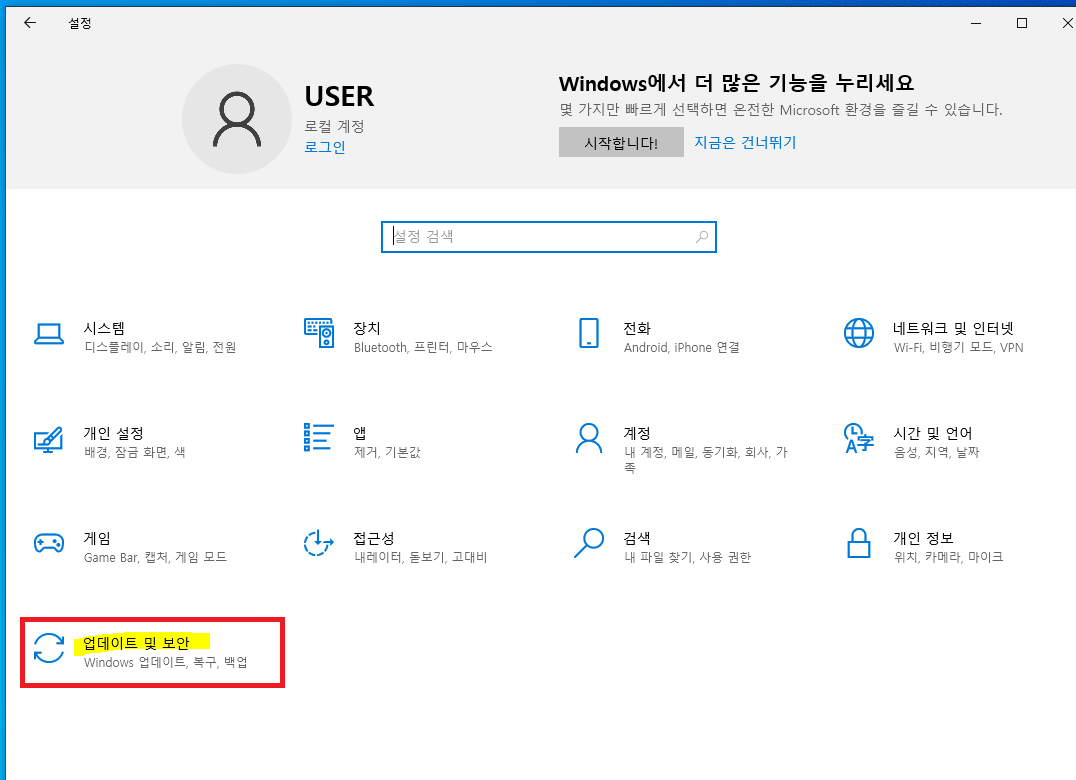This screenshot has height=780, width=1076.
Task: Click the 지금은 건너뛰기 link
Action: (x=745, y=142)
